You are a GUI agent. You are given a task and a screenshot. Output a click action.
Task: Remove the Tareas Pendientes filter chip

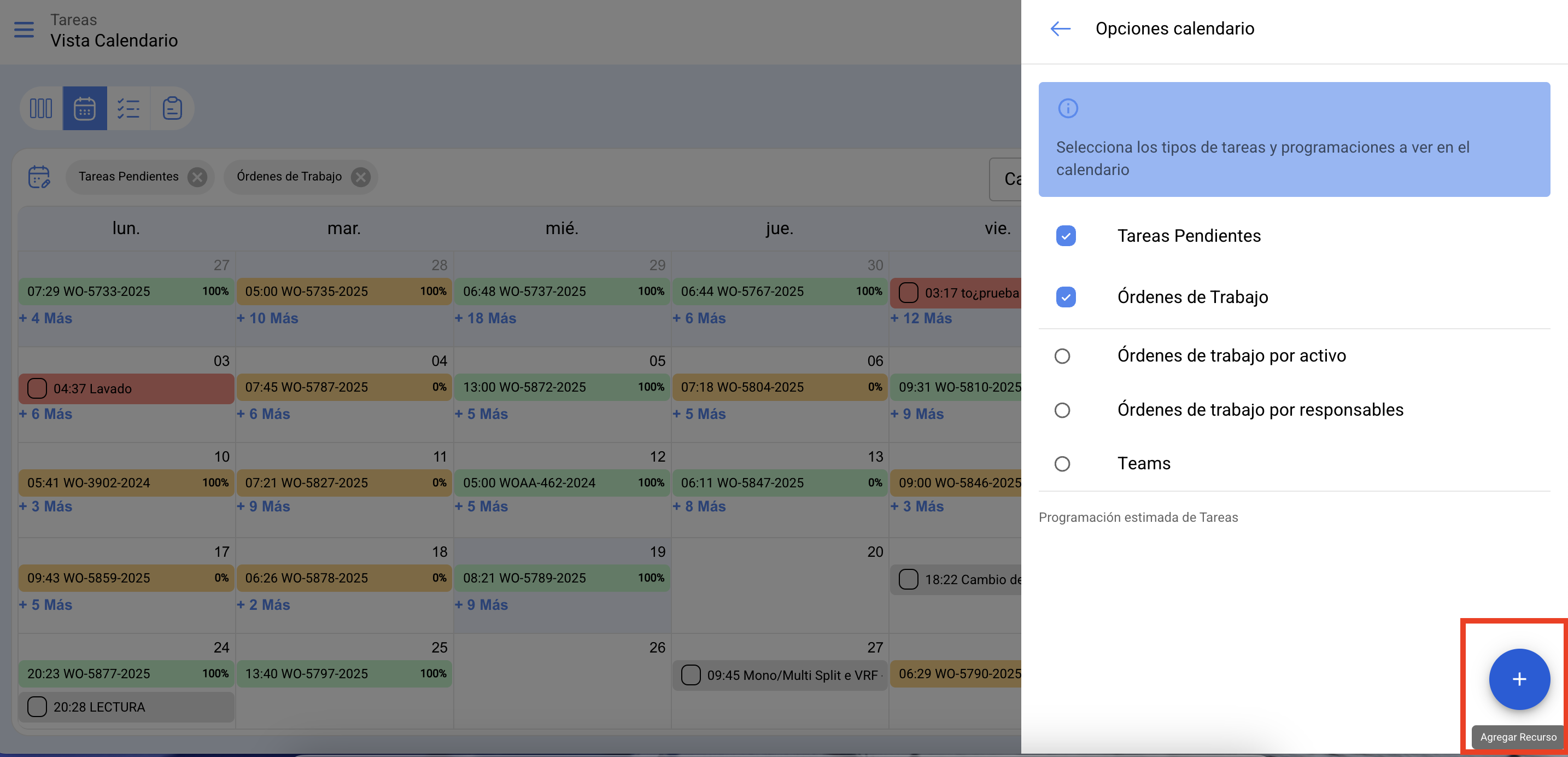point(197,177)
